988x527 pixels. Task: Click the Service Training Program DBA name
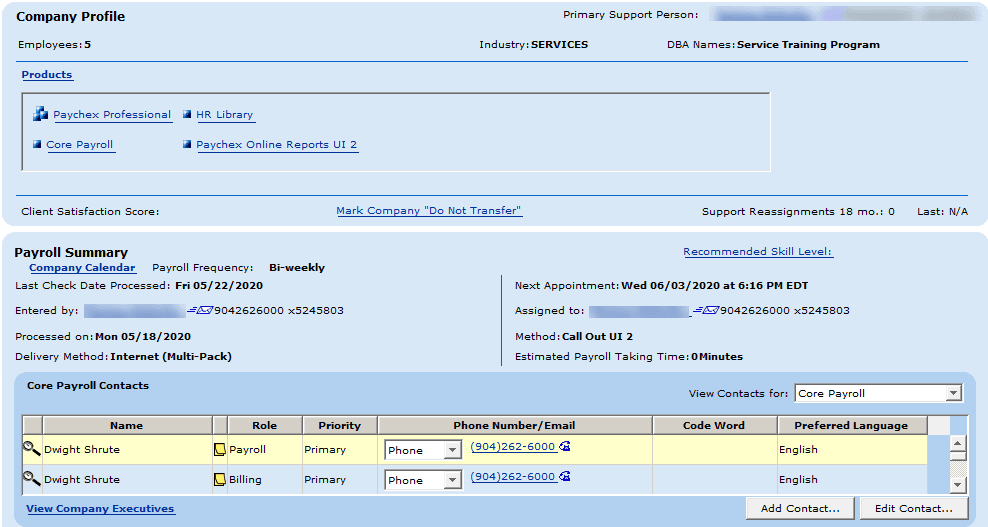click(808, 45)
